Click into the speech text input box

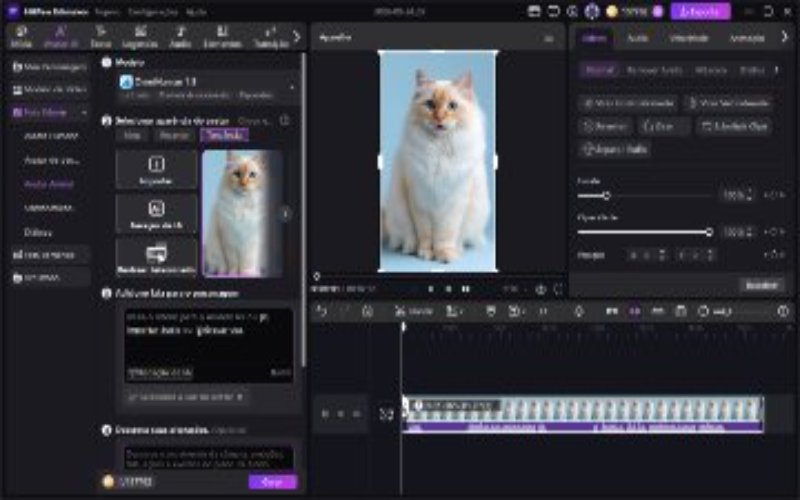[209, 345]
